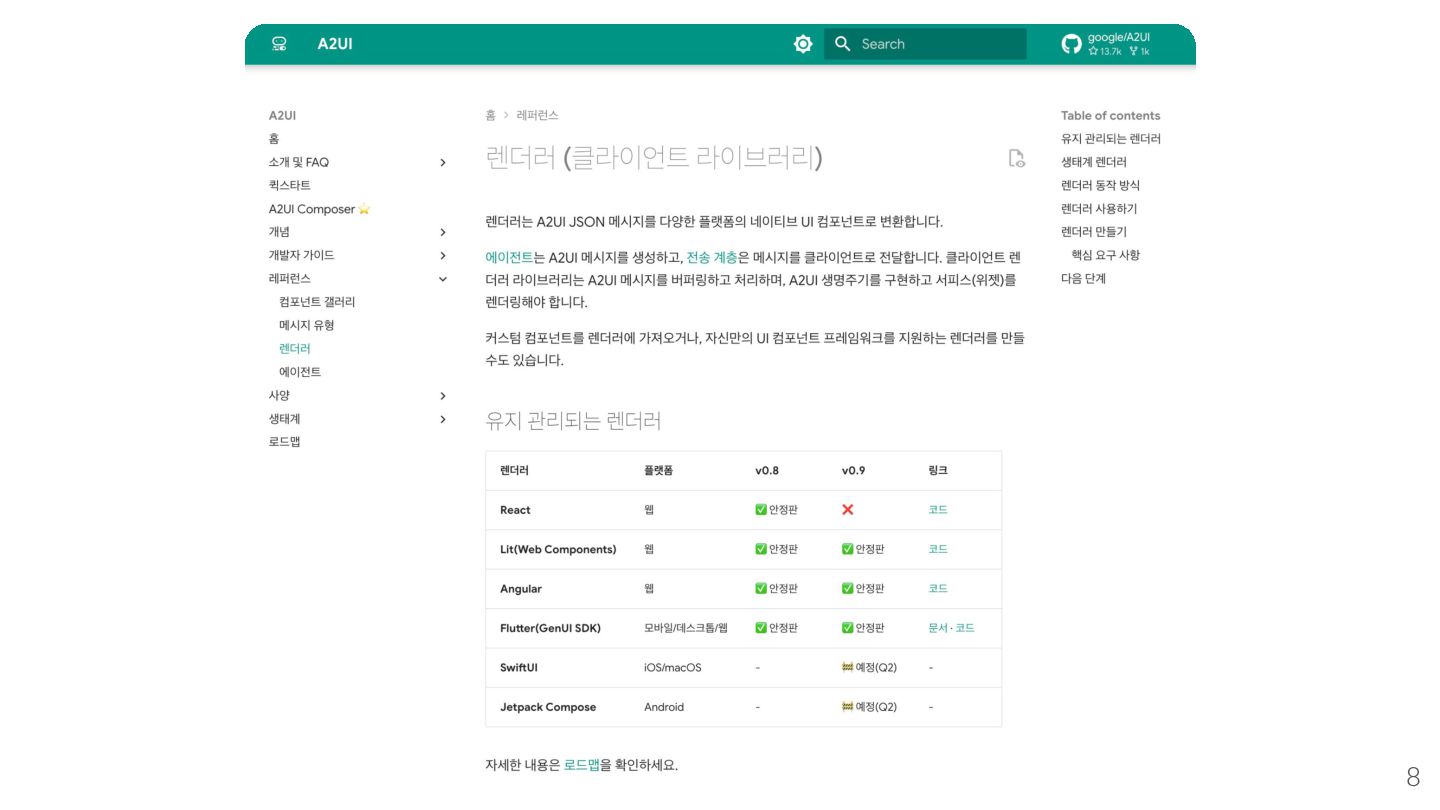Click the A2UI logo icon in header
1440x810 pixels.
(279, 44)
